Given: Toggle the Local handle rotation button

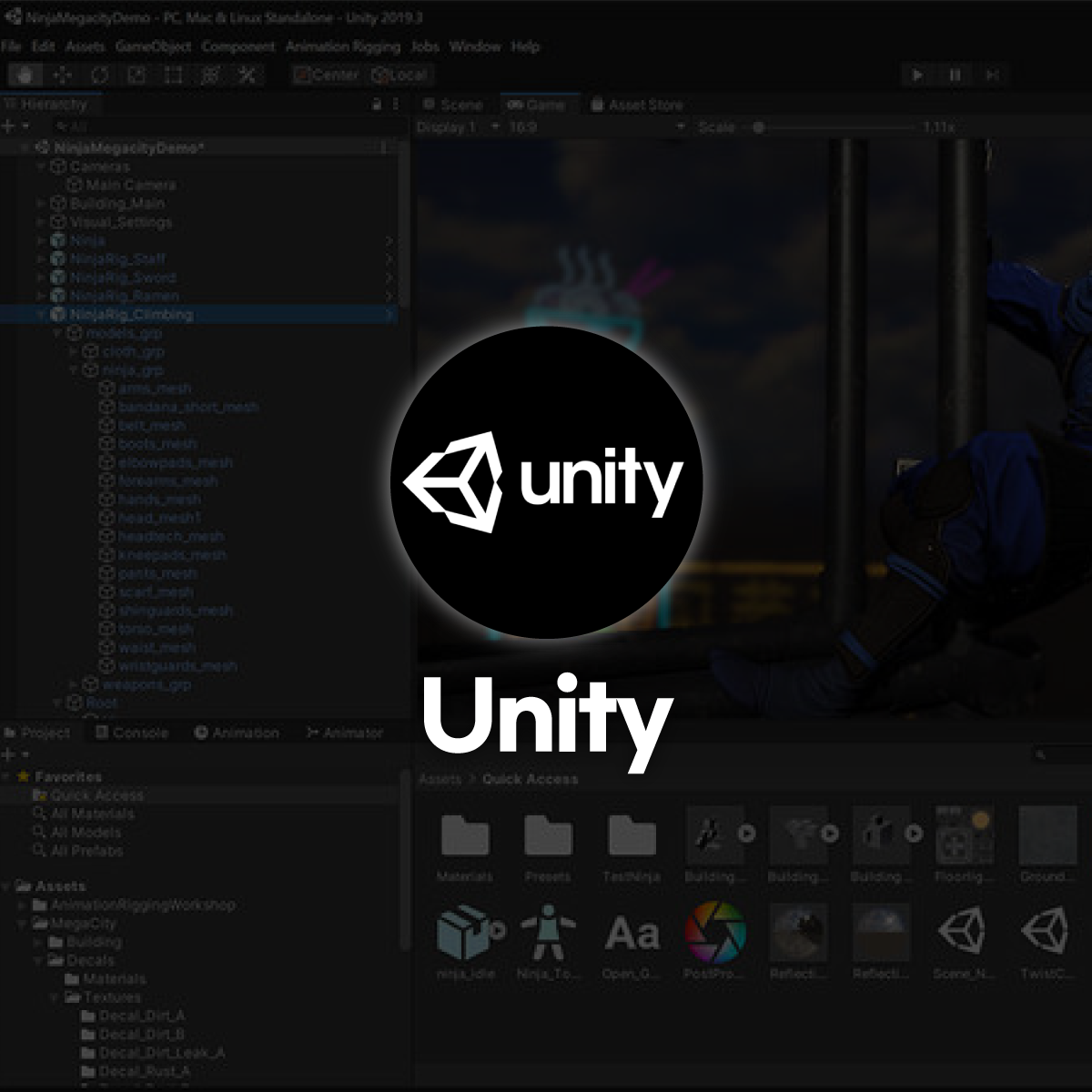Looking at the screenshot, I should (399, 75).
